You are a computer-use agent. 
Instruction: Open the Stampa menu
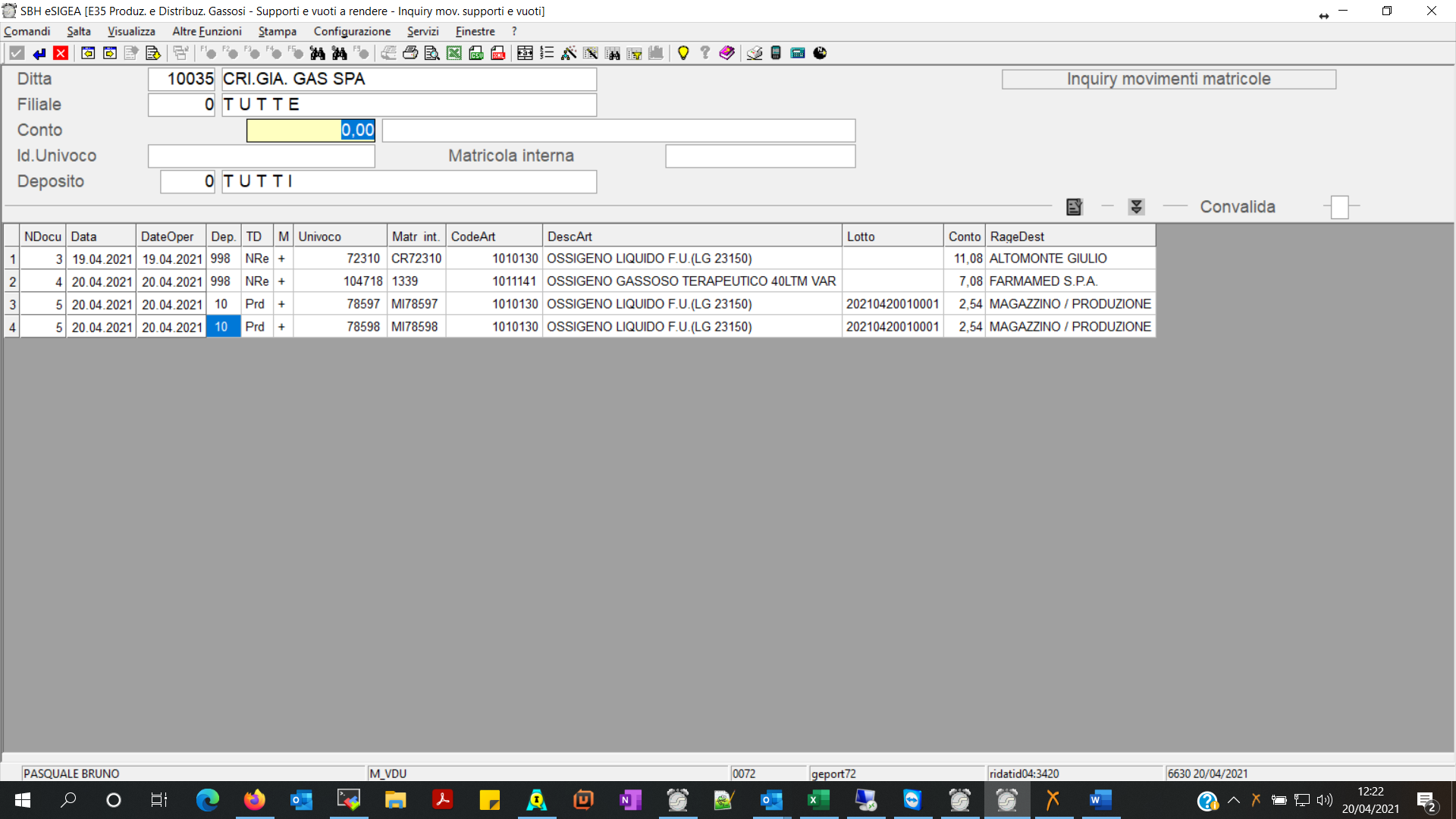click(277, 31)
